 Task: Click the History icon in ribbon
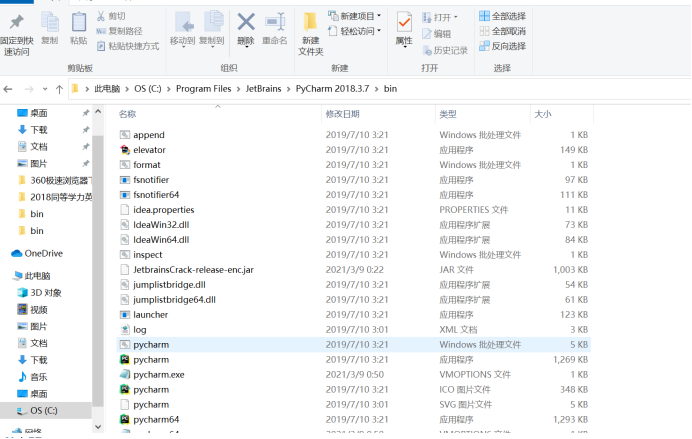tap(427, 50)
